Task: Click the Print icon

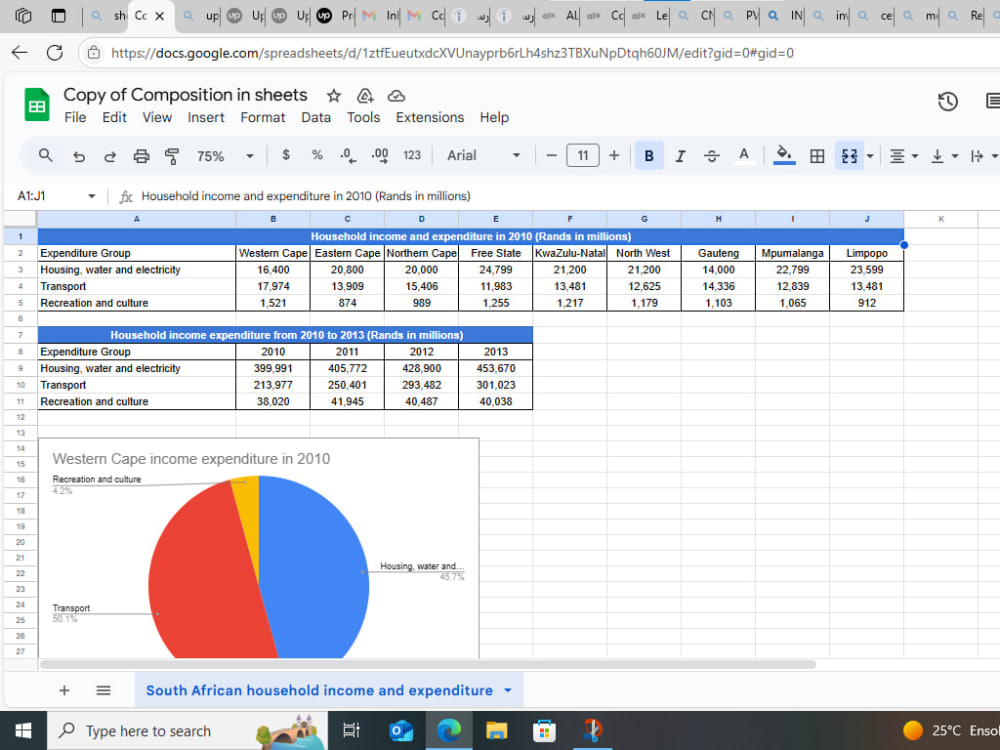Action: [x=141, y=156]
